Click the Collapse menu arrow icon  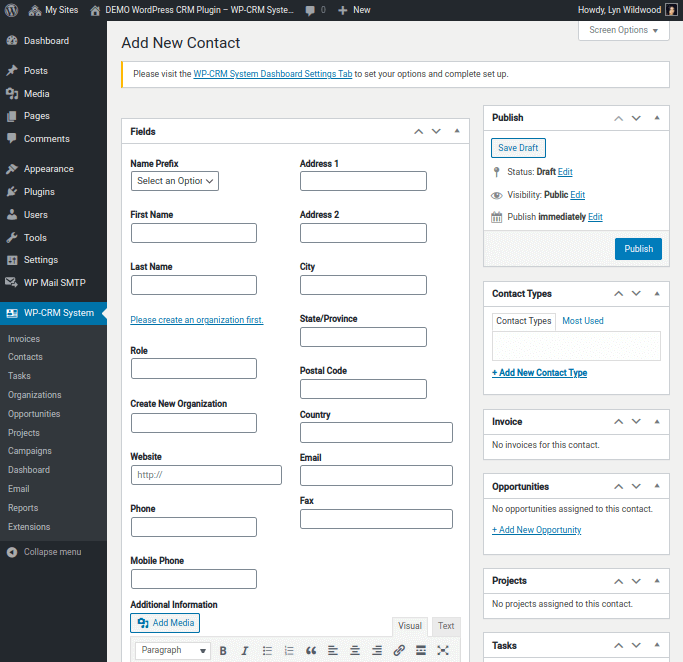tap(12, 552)
